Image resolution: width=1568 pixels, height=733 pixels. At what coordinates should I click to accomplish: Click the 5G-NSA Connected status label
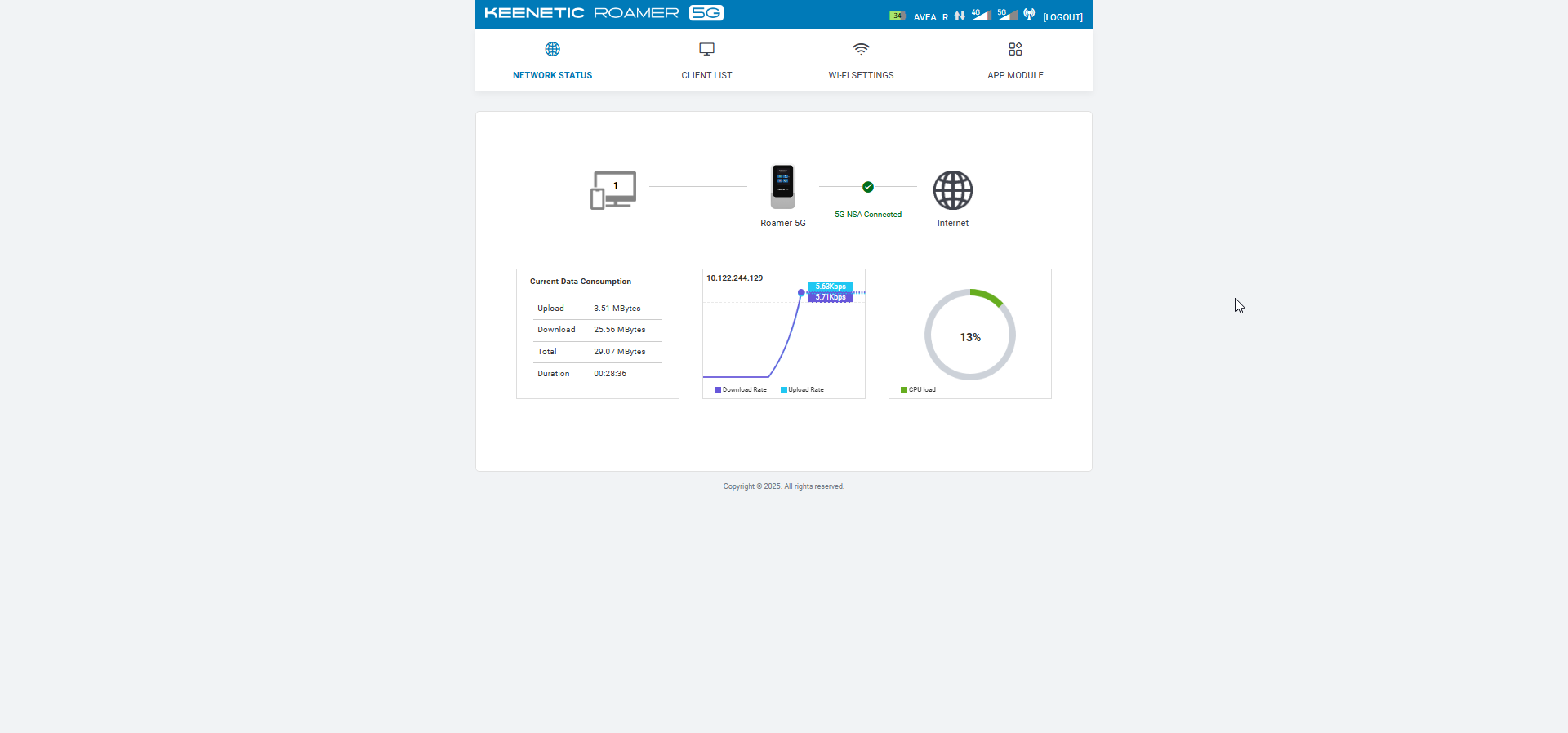pos(868,215)
